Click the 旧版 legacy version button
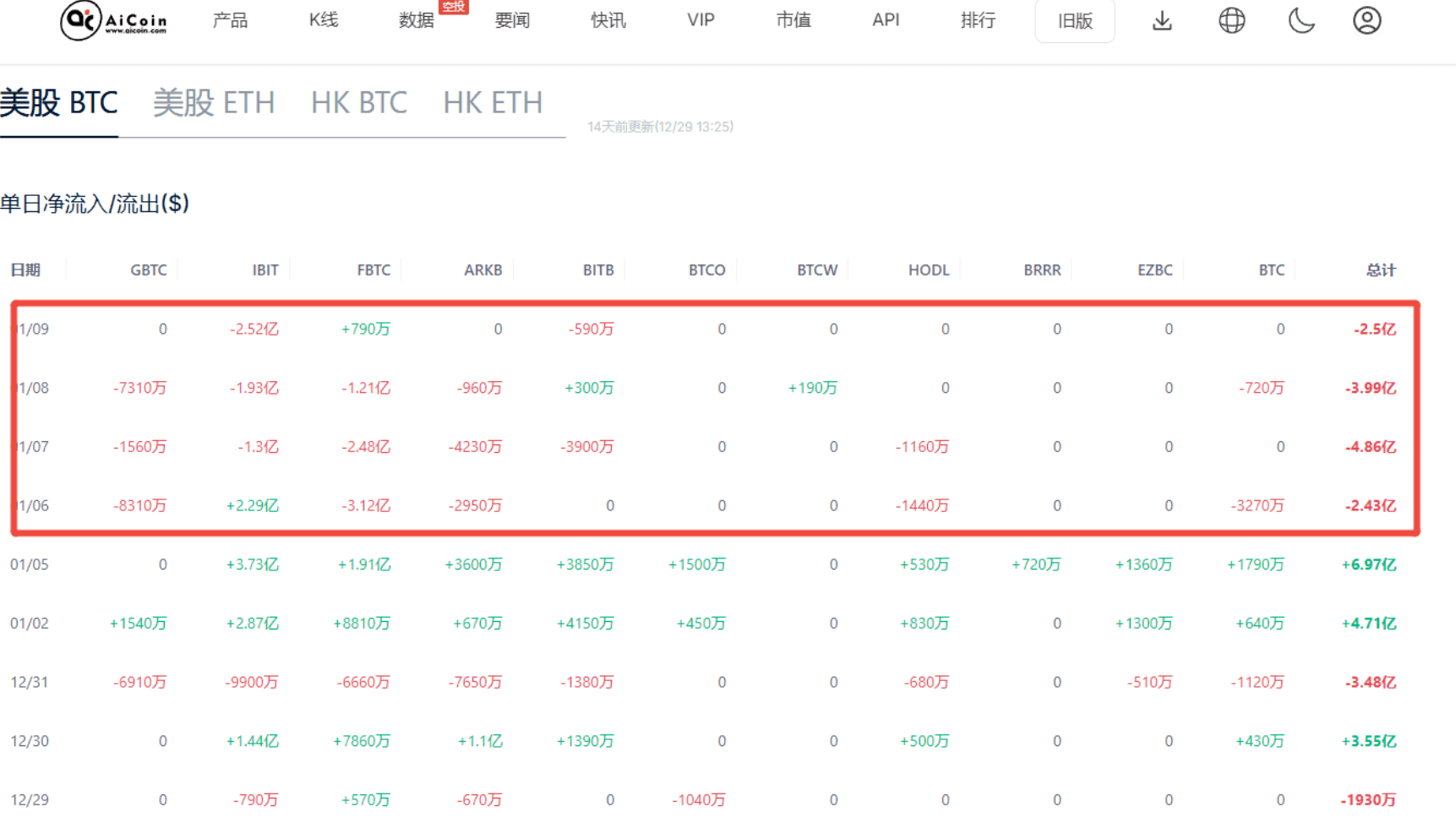The height and width of the screenshot is (823, 1456). click(1074, 21)
